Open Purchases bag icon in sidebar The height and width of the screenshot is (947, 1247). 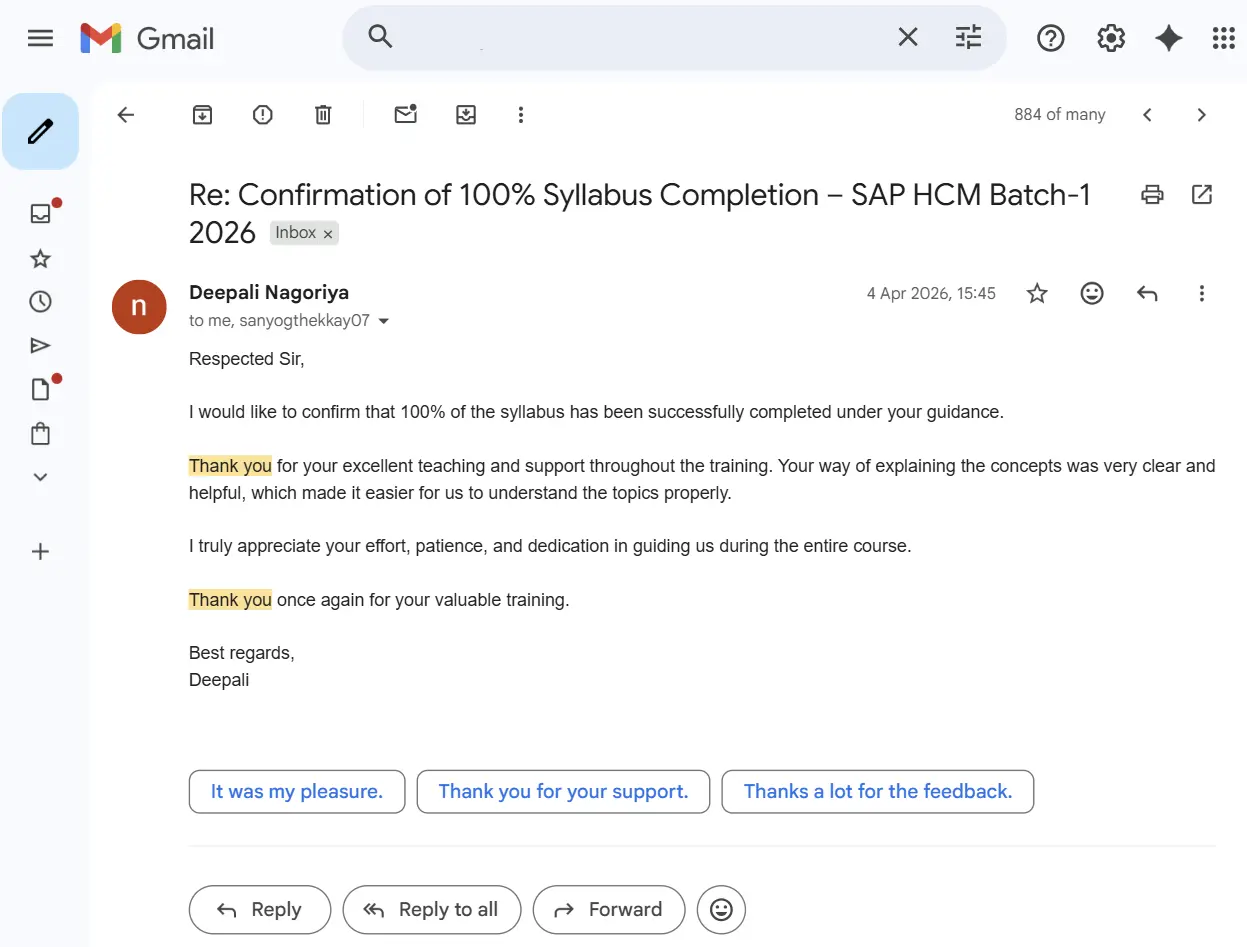[40, 433]
